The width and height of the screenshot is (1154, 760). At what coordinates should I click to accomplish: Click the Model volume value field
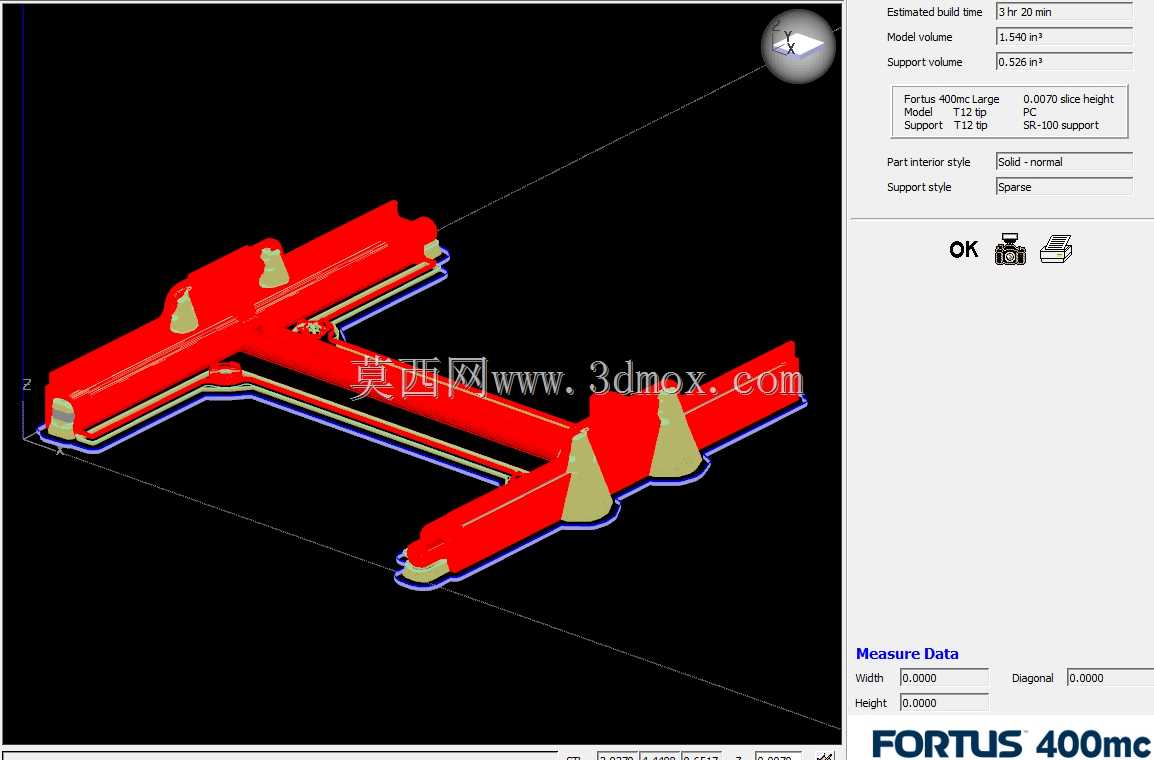[1064, 37]
